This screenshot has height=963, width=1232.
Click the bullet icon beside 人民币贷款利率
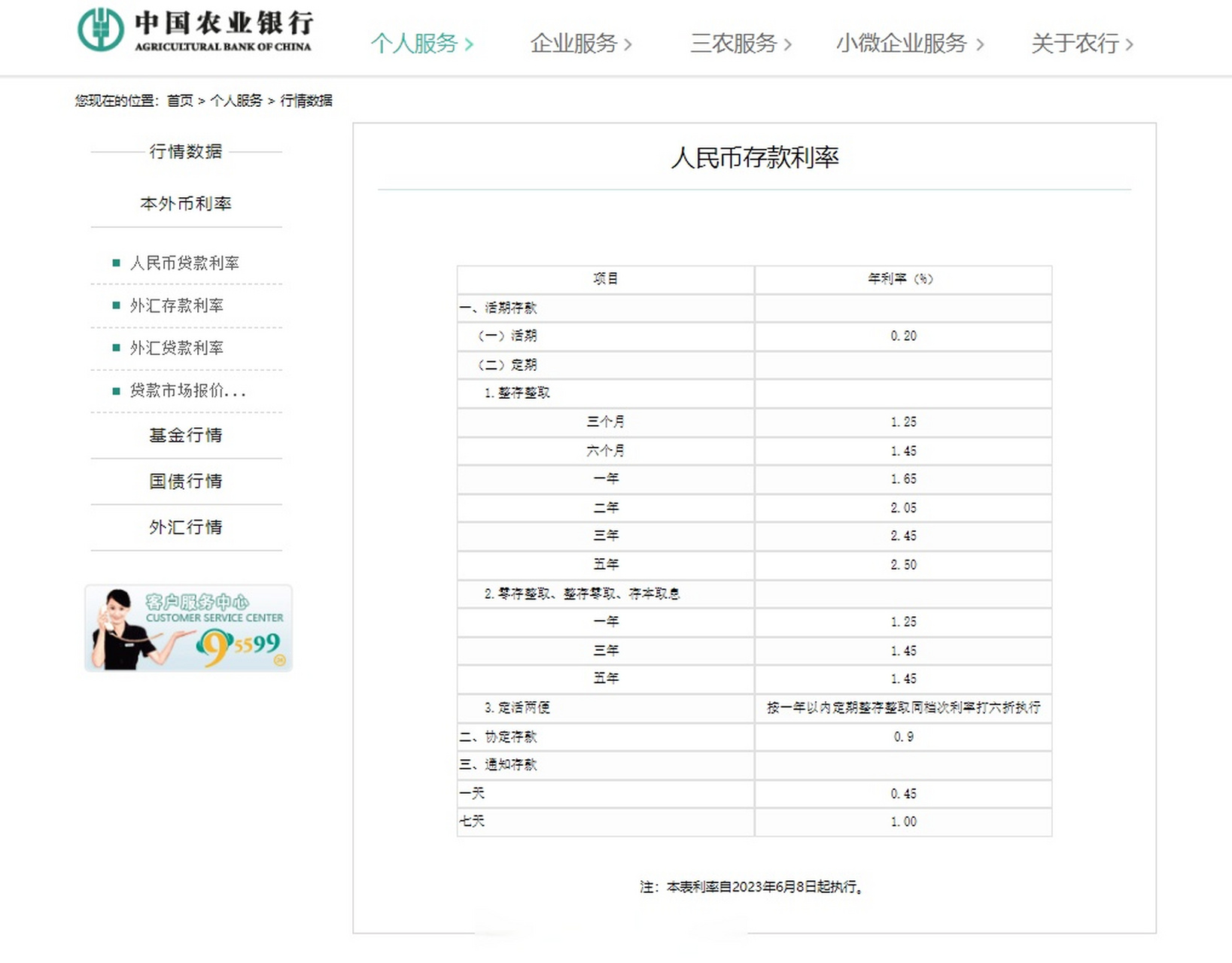click(x=114, y=263)
